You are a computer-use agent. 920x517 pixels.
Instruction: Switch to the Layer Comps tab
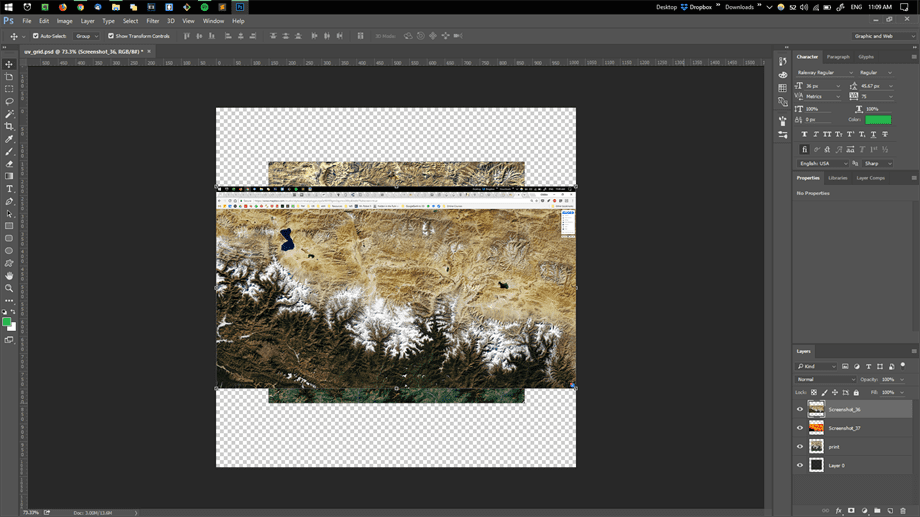coord(870,178)
